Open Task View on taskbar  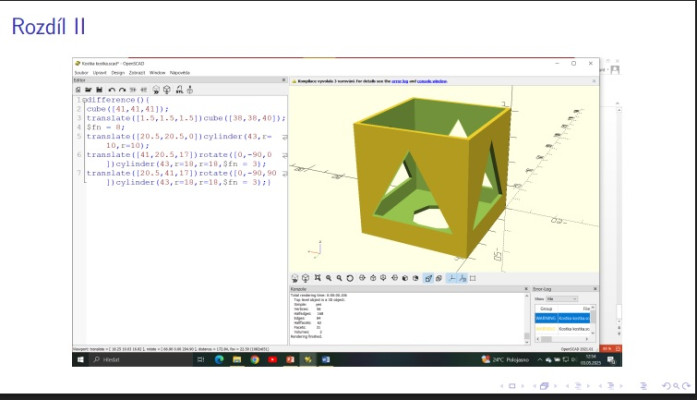pyautogui.click(x=200, y=360)
